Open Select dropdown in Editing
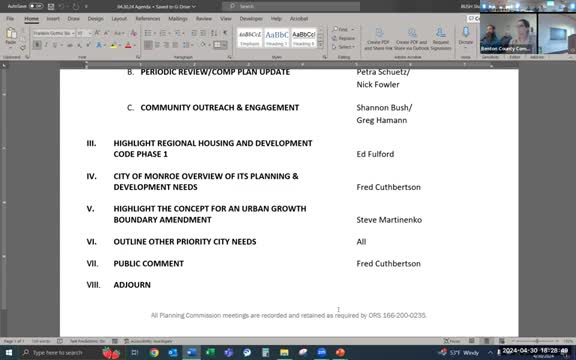This screenshot has width=576, height=360. click(x=343, y=47)
